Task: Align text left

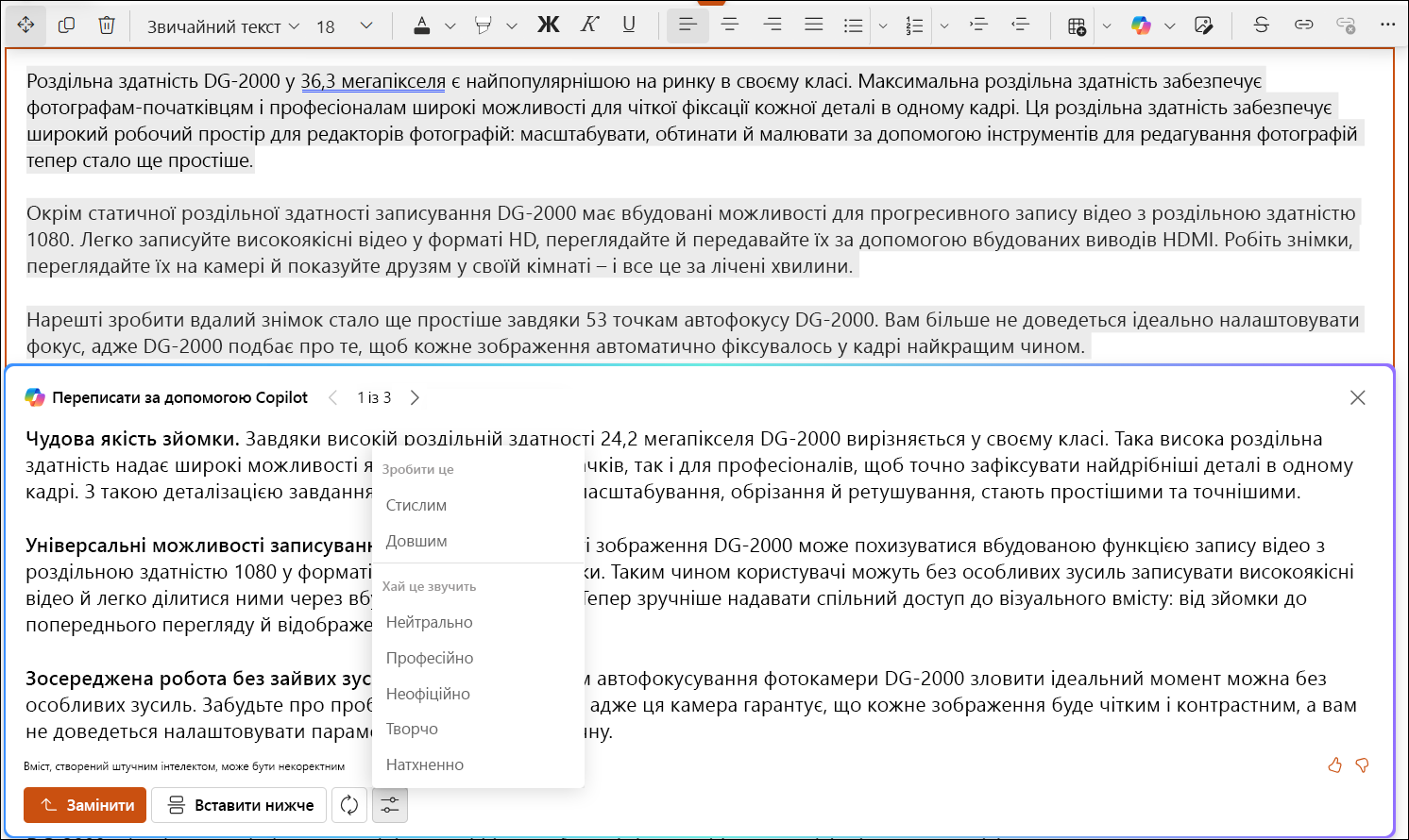Action: (688, 25)
